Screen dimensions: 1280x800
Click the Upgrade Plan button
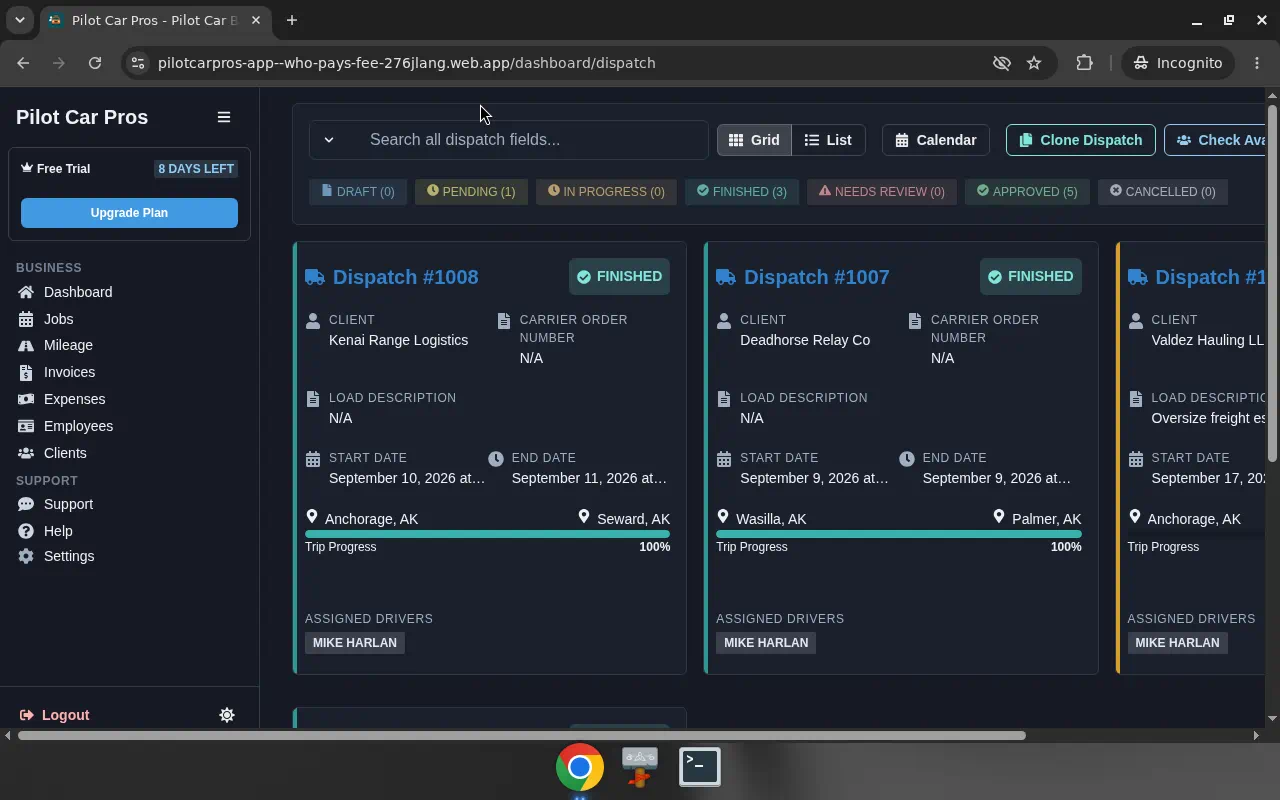129,213
